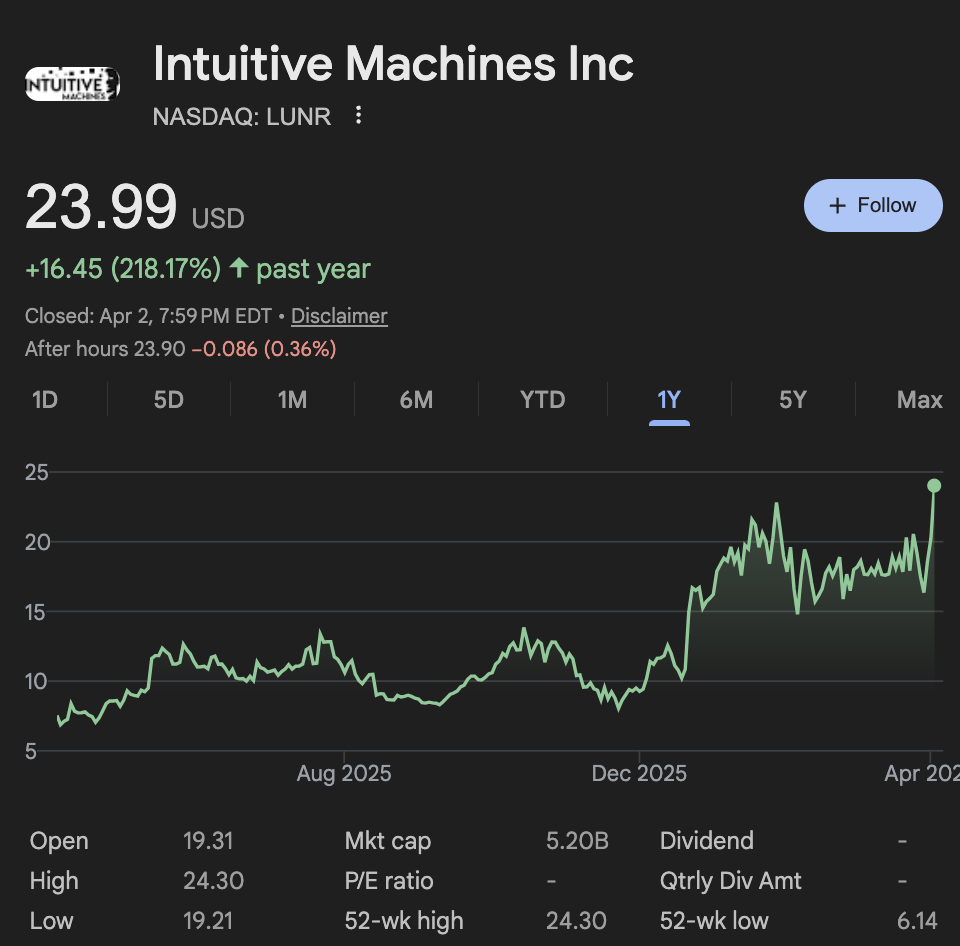Follow Intuitive Machines stock
Viewport: 960px width, 946px height.
pos(873,205)
